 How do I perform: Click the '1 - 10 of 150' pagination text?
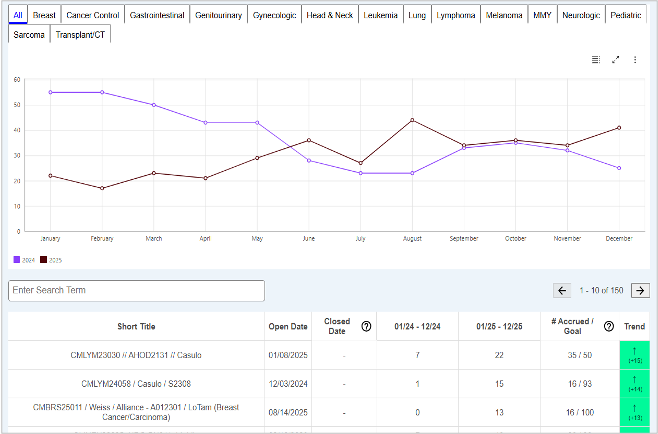pyautogui.click(x=601, y=290)
